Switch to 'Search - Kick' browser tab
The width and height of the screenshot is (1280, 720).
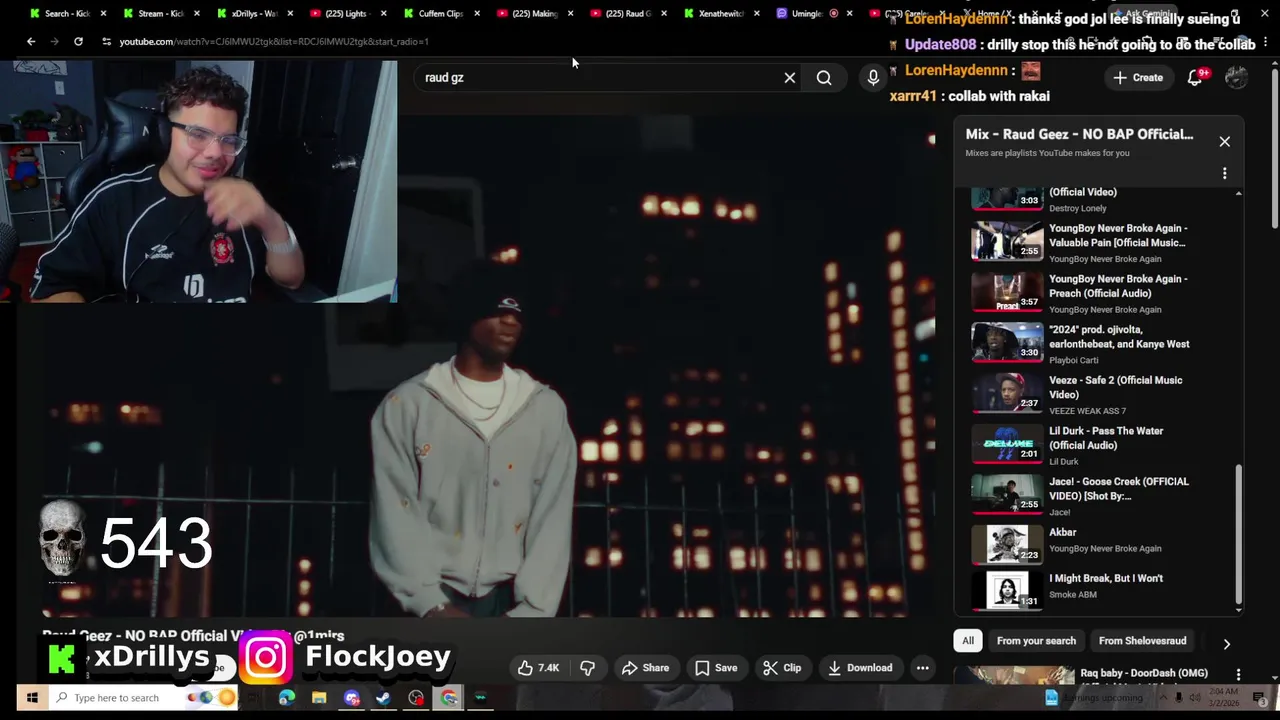pos(66,13)
